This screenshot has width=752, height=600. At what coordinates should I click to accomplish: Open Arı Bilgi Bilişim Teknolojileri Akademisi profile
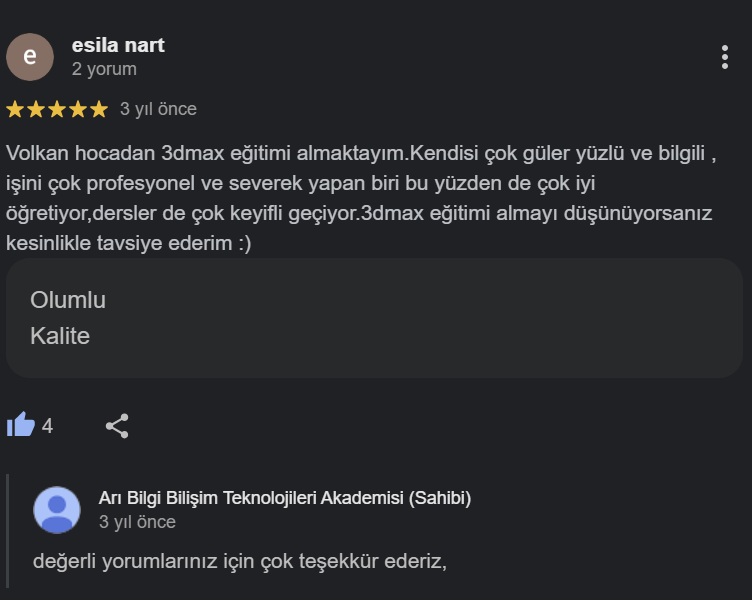(285, 498)
